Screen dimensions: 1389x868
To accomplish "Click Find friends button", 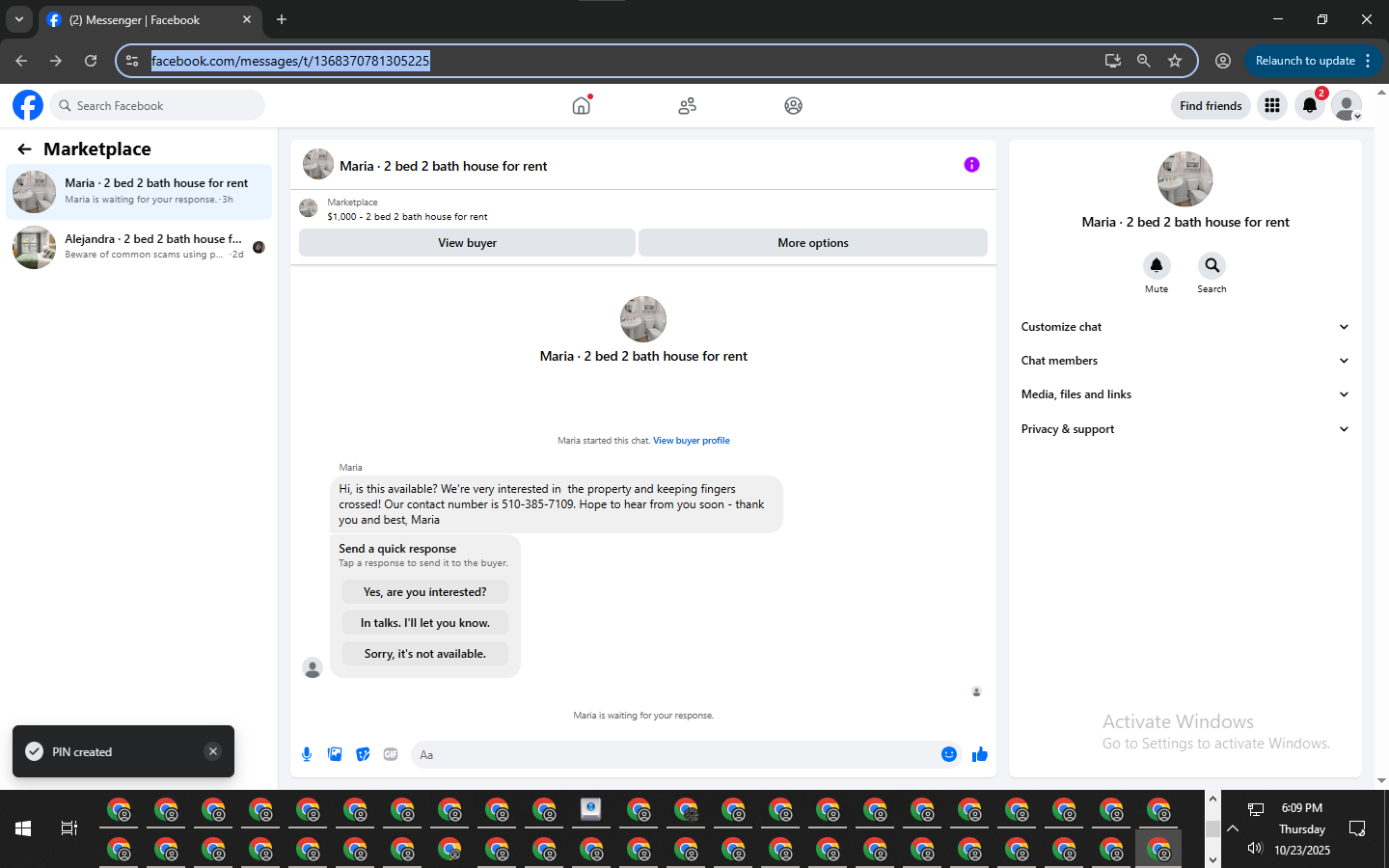I will tap(1211, 105).
